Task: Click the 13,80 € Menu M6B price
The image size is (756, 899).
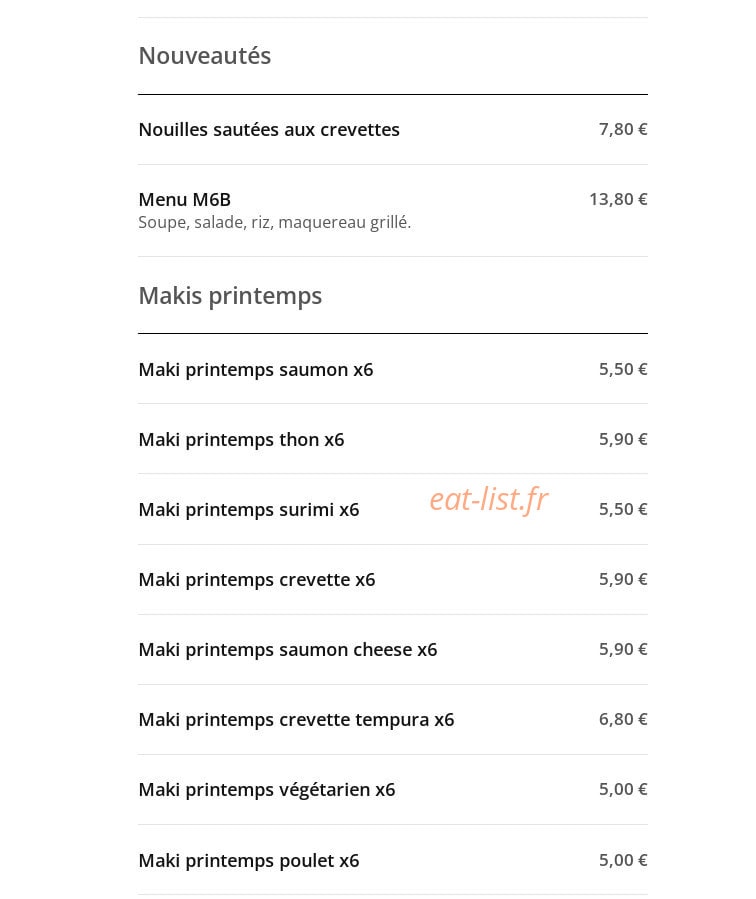Action: (618, 200)
